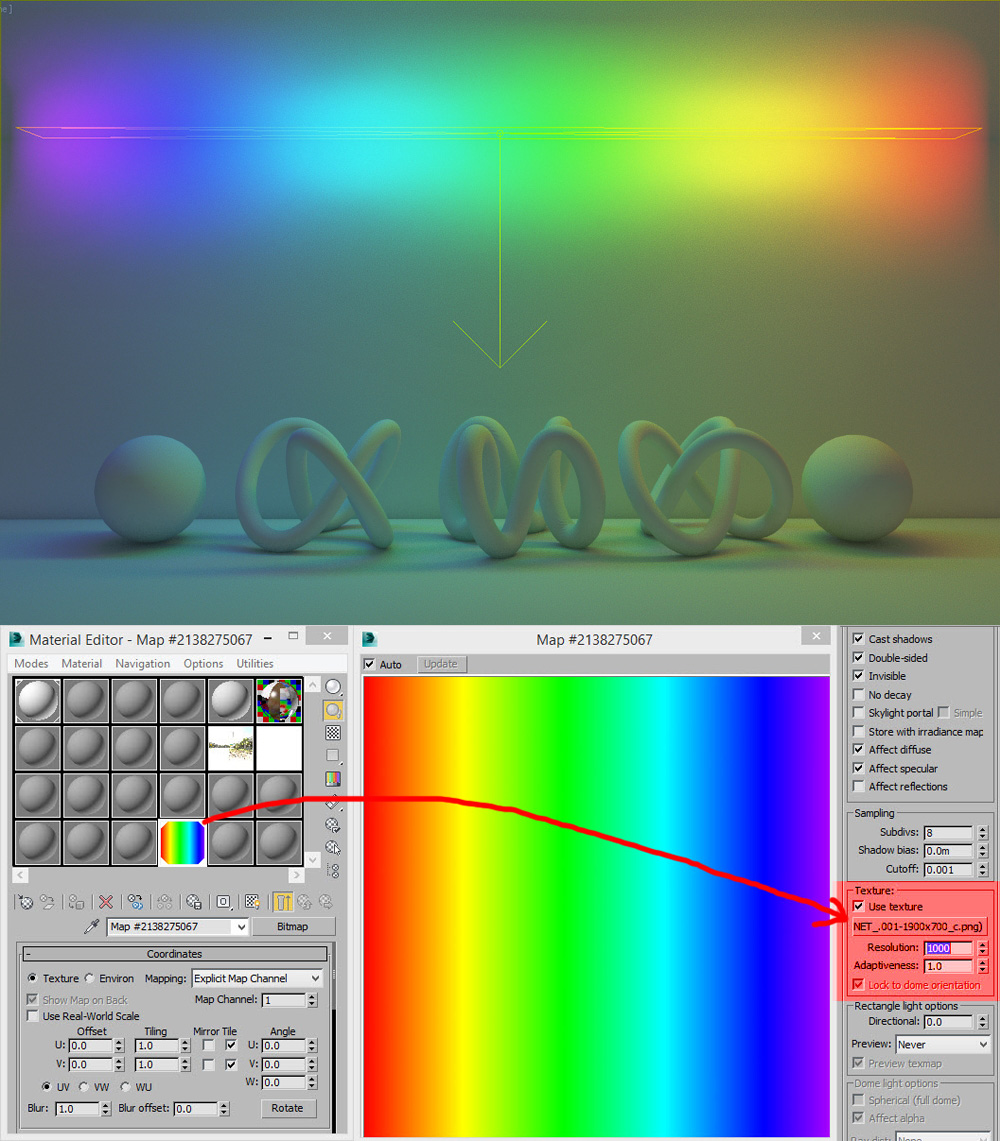Click the Put to Library icon
Viewport: 1000px width, 1141px height.
[194, 902]
